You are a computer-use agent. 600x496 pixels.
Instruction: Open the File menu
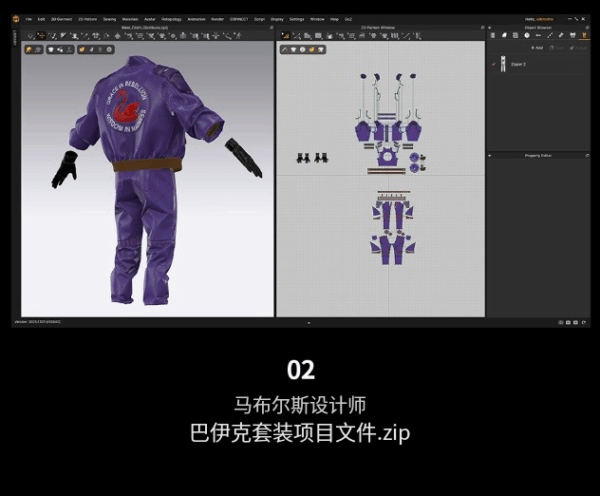pyautogui.click(x=29, y=19)
